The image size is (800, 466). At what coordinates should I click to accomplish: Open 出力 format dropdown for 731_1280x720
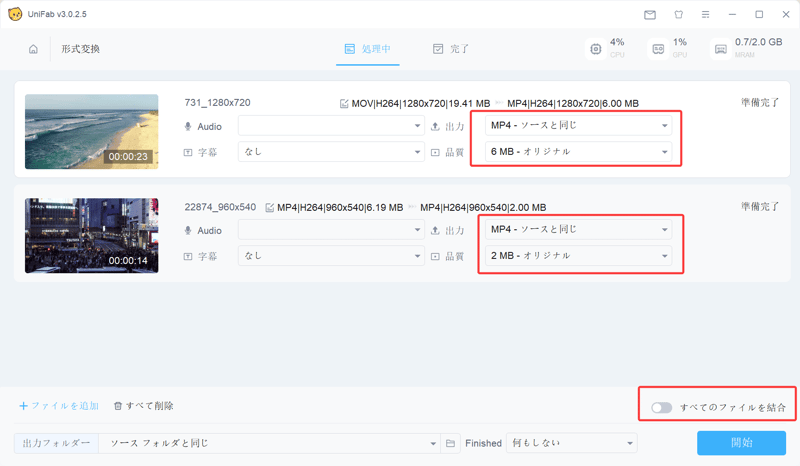click(578, 126)
